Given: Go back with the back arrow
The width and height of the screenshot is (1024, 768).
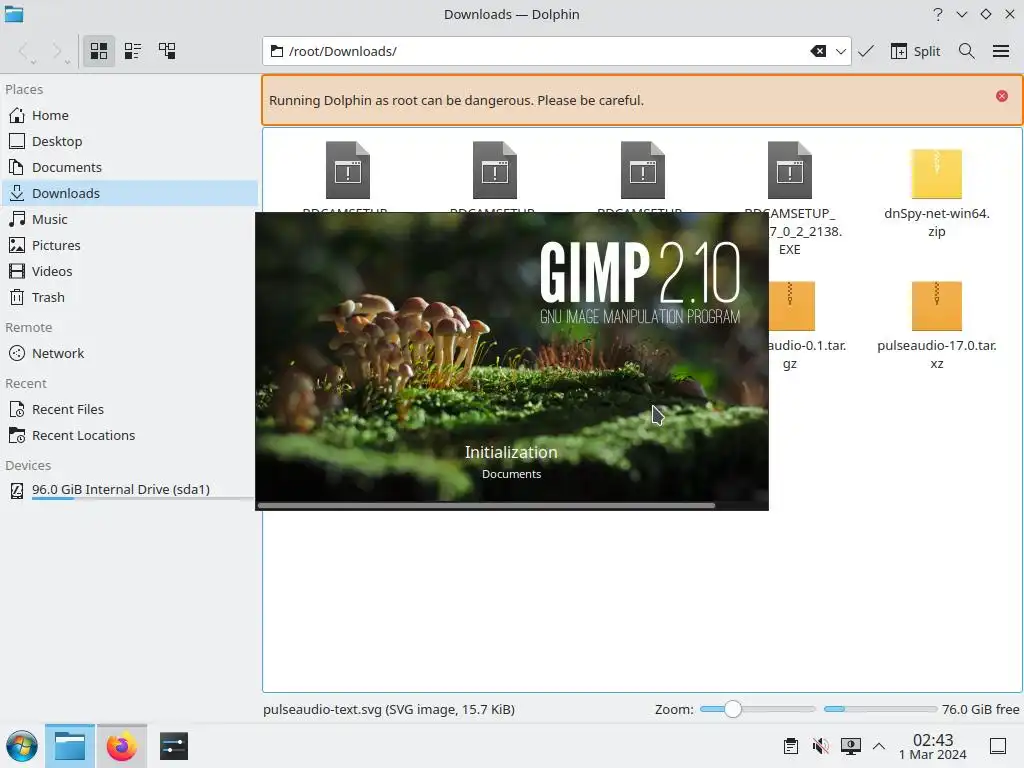Looking at the screenshot, I should click(24, 51).
